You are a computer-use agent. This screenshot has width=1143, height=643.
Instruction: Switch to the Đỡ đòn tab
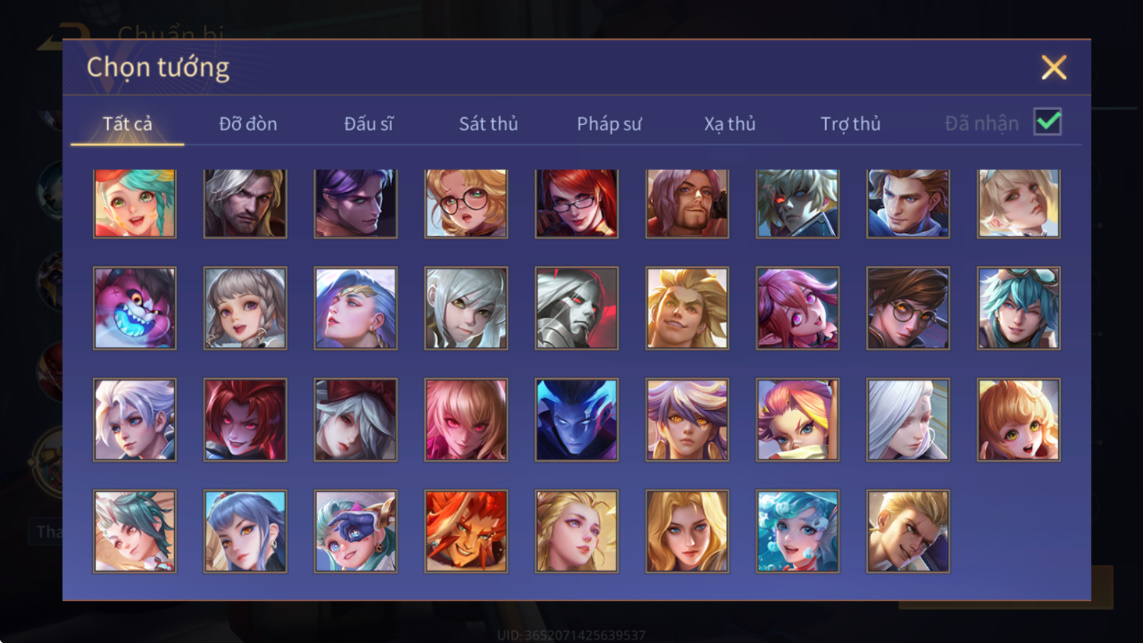point(248,124)
